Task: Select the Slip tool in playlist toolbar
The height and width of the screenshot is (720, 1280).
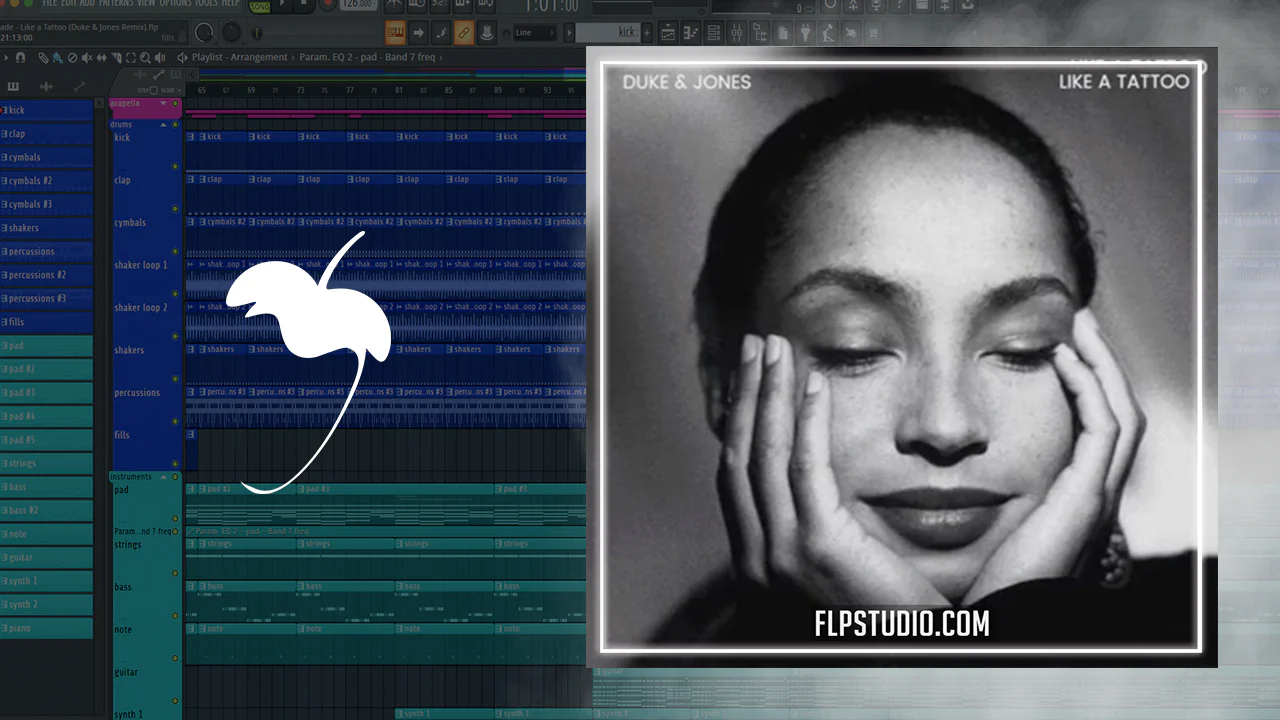Action: point(101,58)
